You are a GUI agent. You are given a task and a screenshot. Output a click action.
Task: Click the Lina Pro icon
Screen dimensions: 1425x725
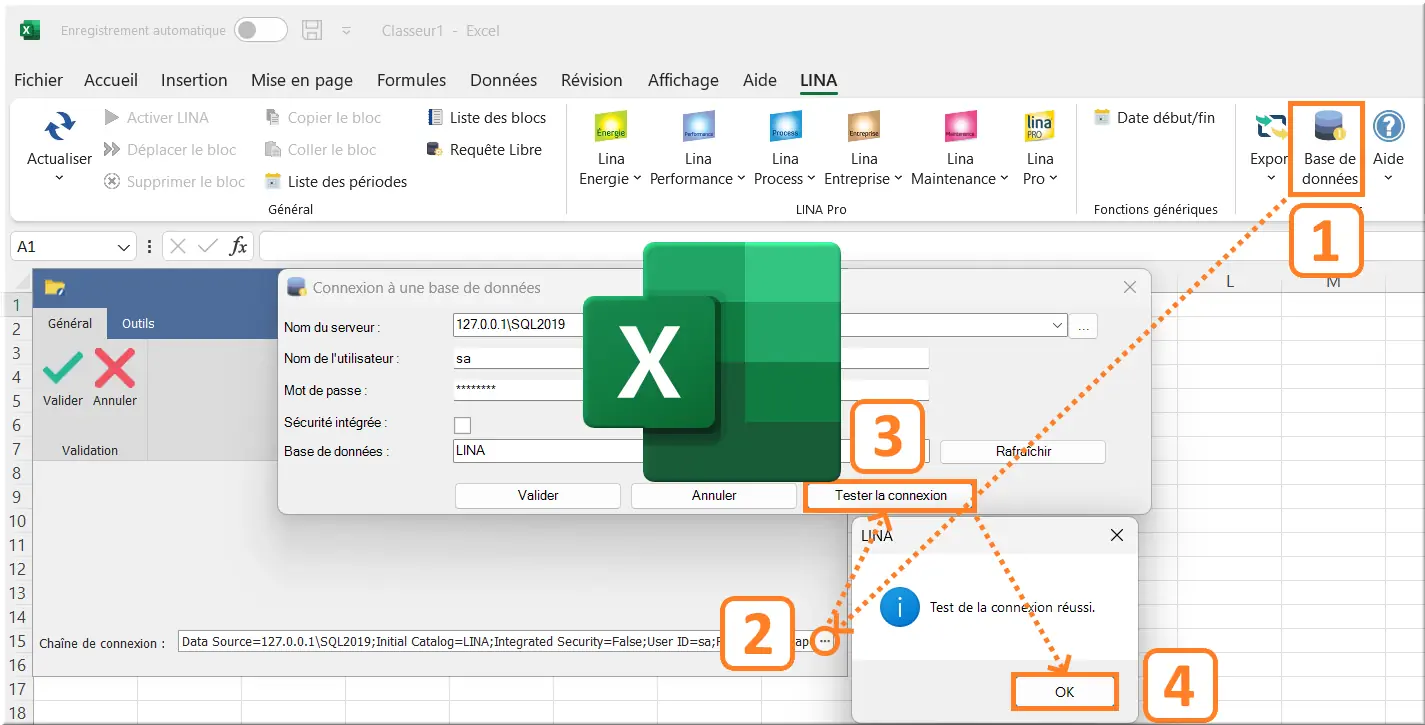point(1040,127)
